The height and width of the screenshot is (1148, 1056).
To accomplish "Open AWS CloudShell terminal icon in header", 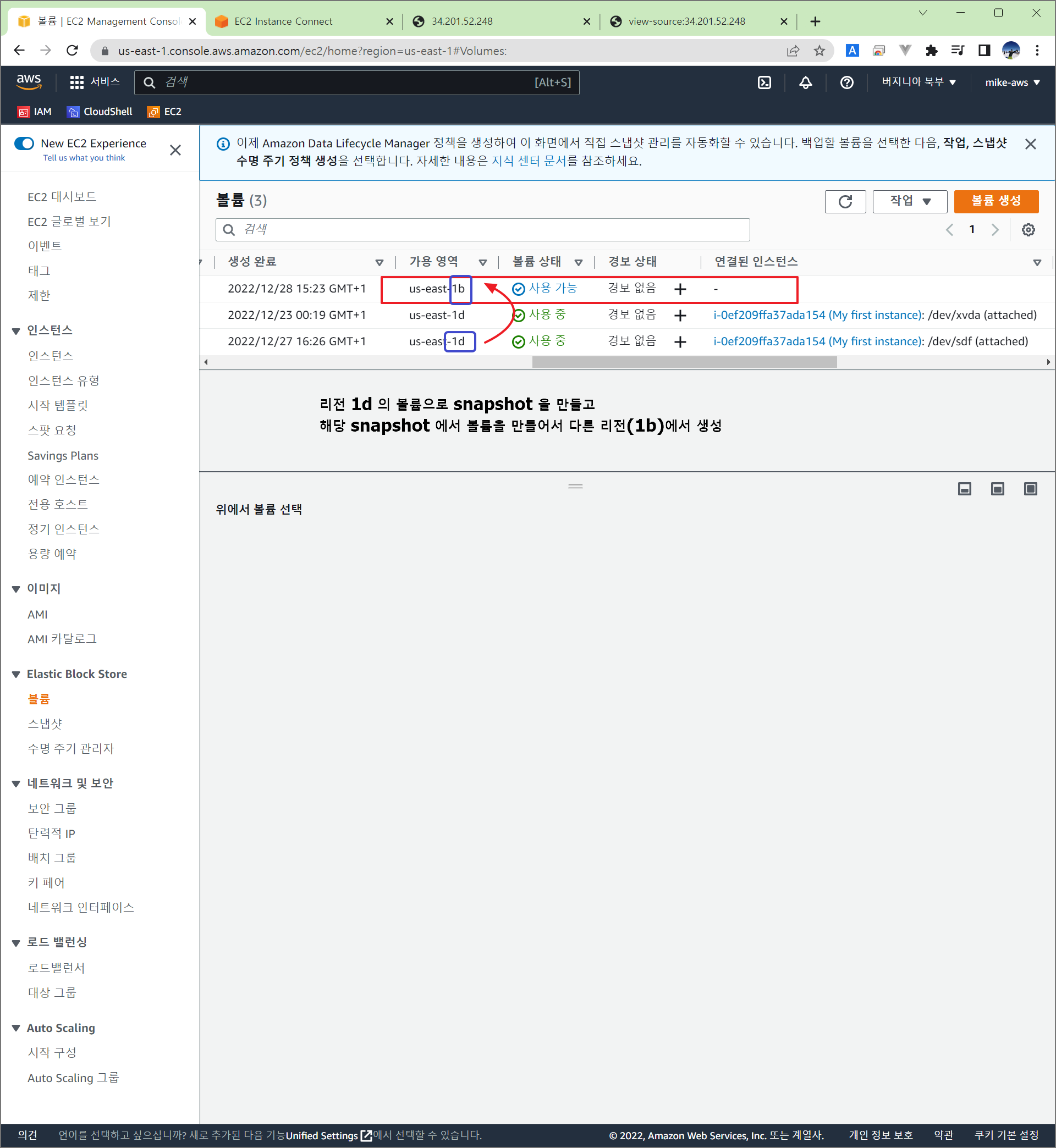I will [764, 82].
